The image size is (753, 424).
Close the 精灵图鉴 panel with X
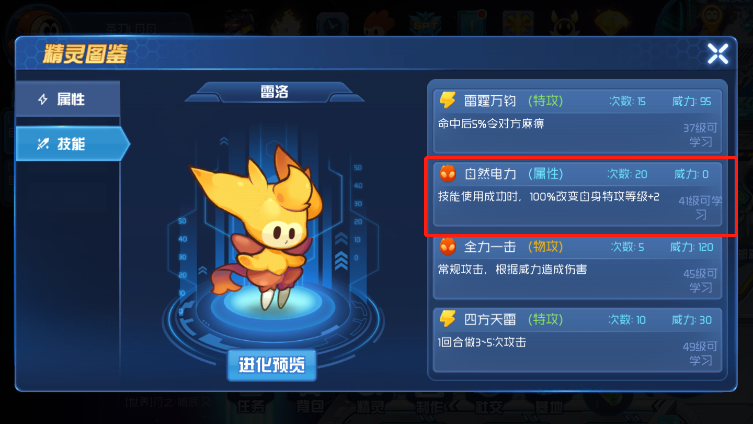[x=717, y=53]
